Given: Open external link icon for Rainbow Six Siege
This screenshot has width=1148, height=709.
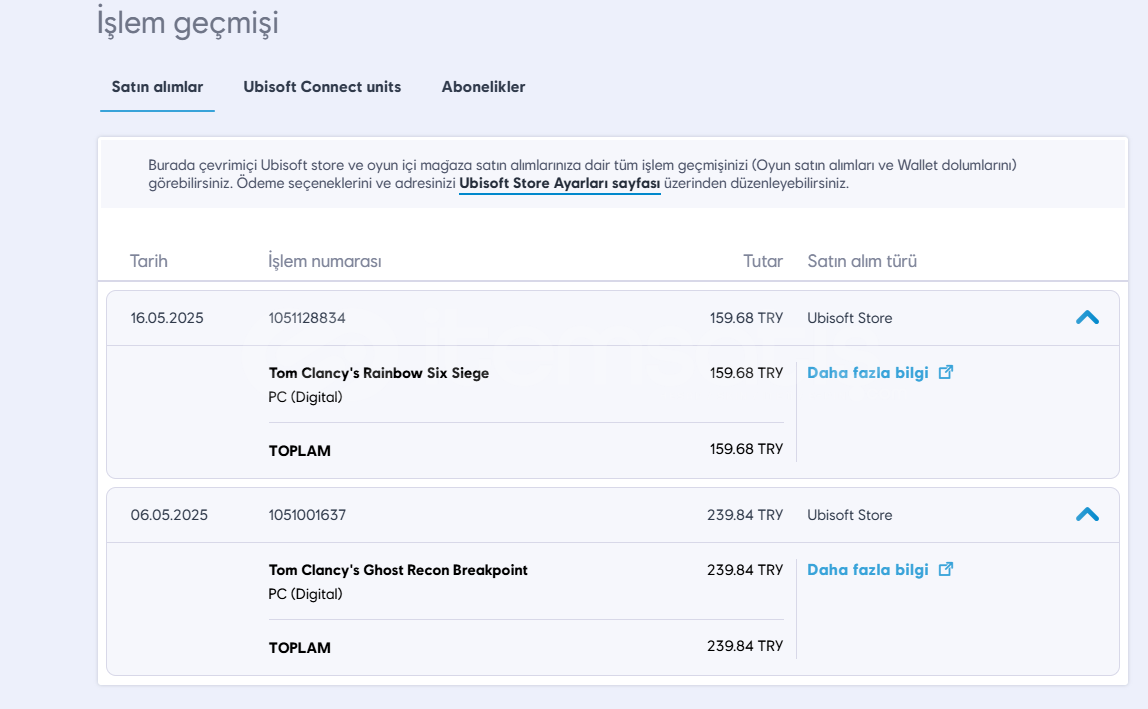Looking at the screenshot, I should (x=946, y=372).
